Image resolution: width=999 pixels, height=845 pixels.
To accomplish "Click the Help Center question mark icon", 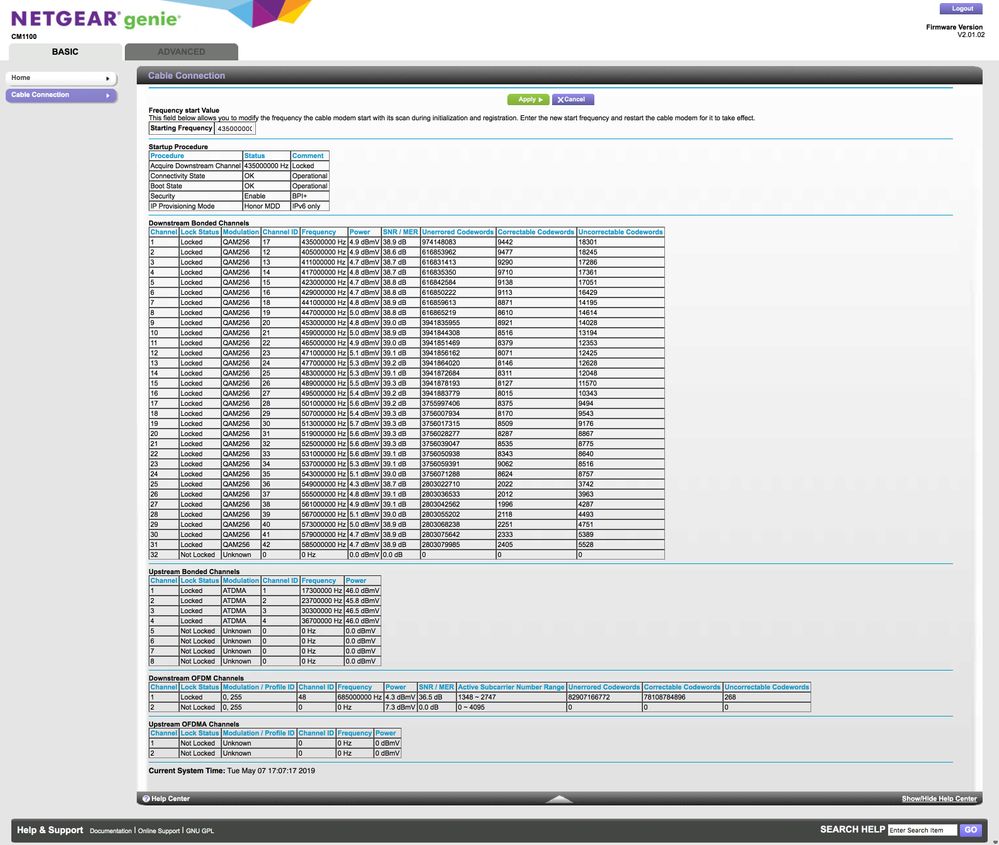I will [x=146, y=799].
